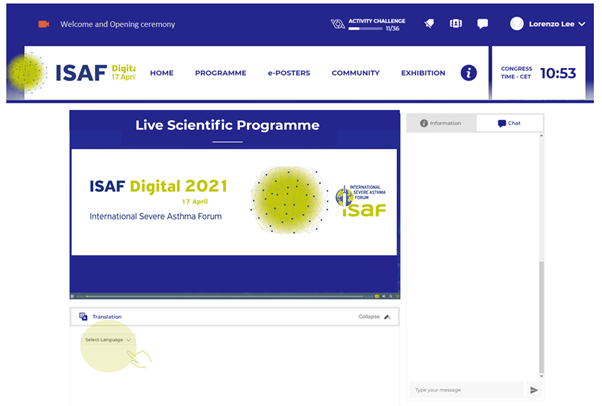This screenshot has width=602, height=406.
Task: Open the PROGRAMME menu
Action: 220,73
